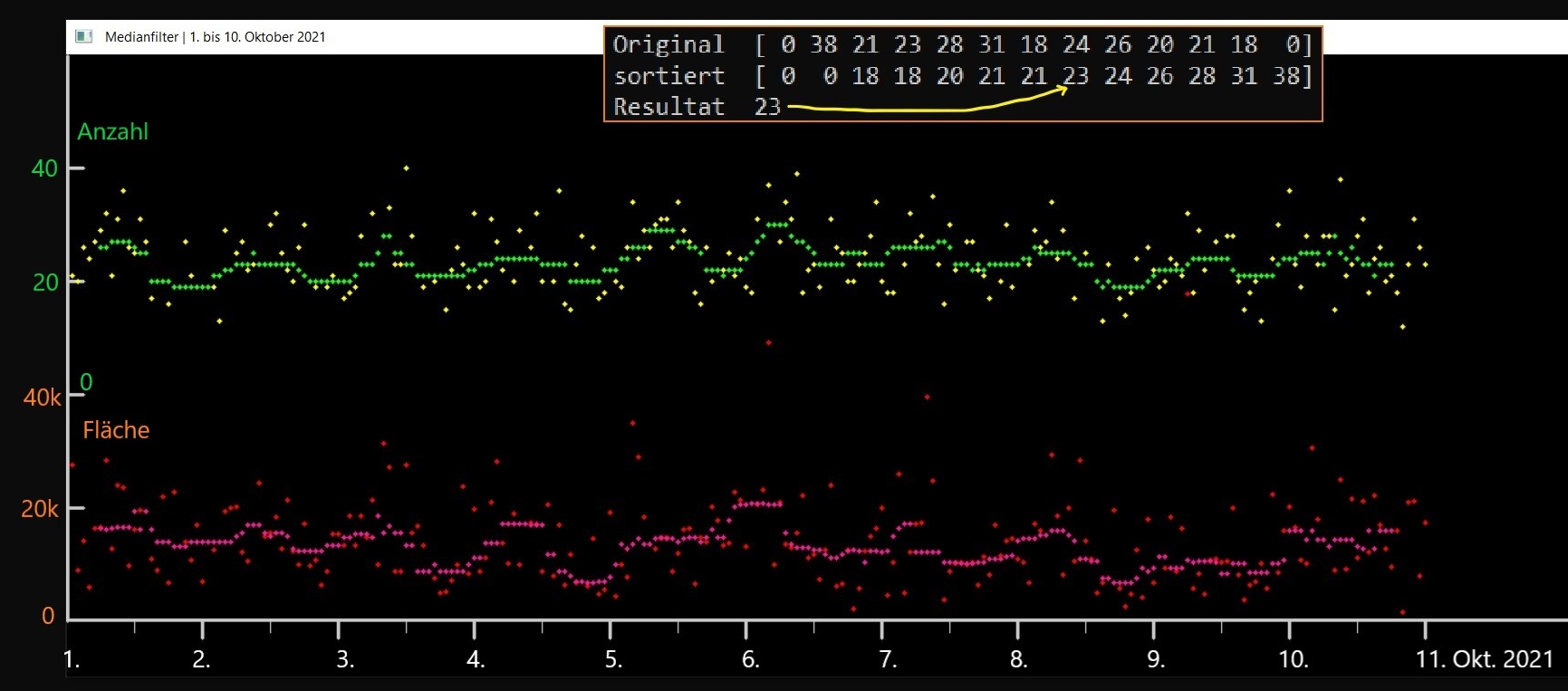Select the value 26 in the sortiert row
Viewport: 1568px width, 691px height.
point(1159,76)
